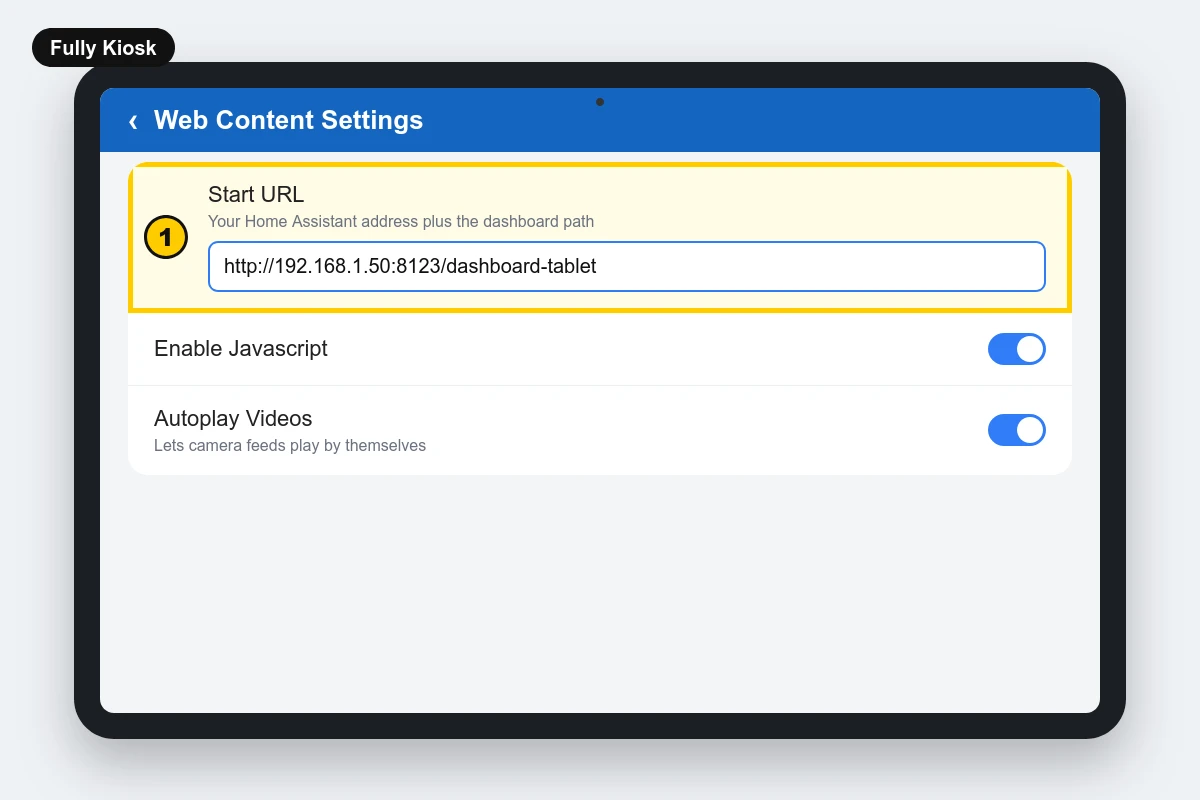Click the Fully Kiosk label badge
This screenshot has width=1200, height=800.
(x=103, y=48)
